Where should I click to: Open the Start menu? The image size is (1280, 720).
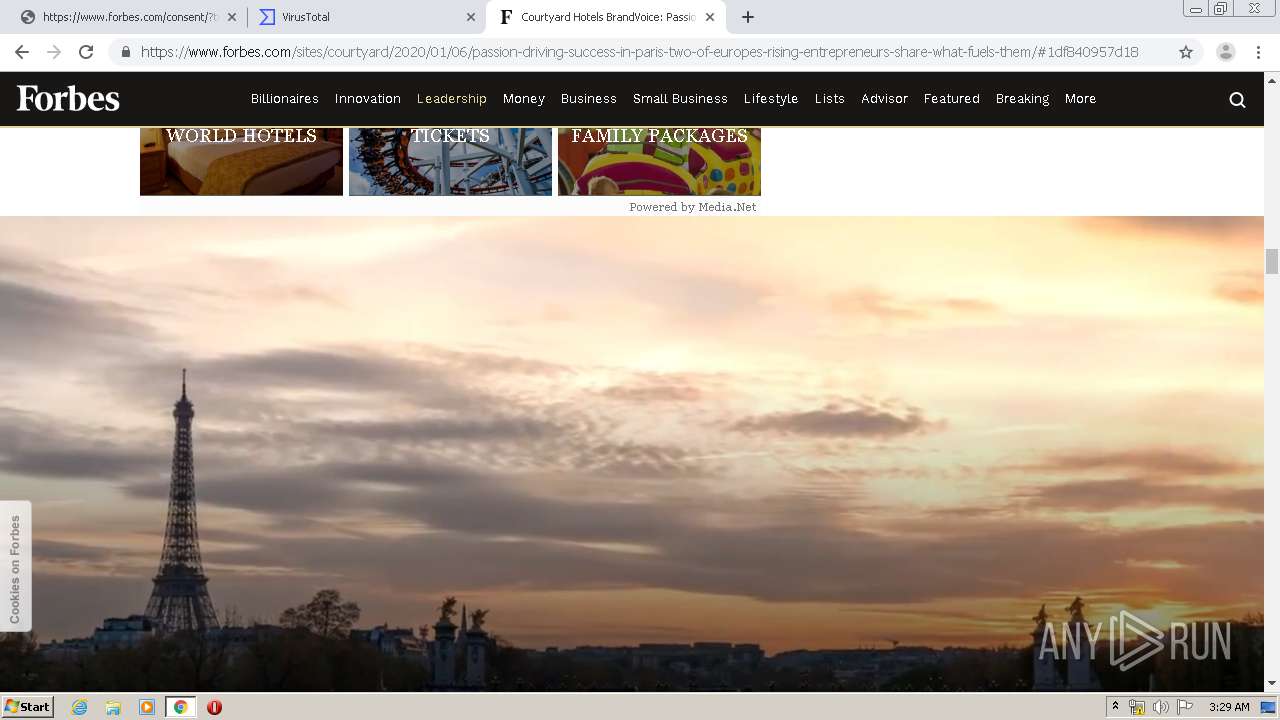point(28,707)
